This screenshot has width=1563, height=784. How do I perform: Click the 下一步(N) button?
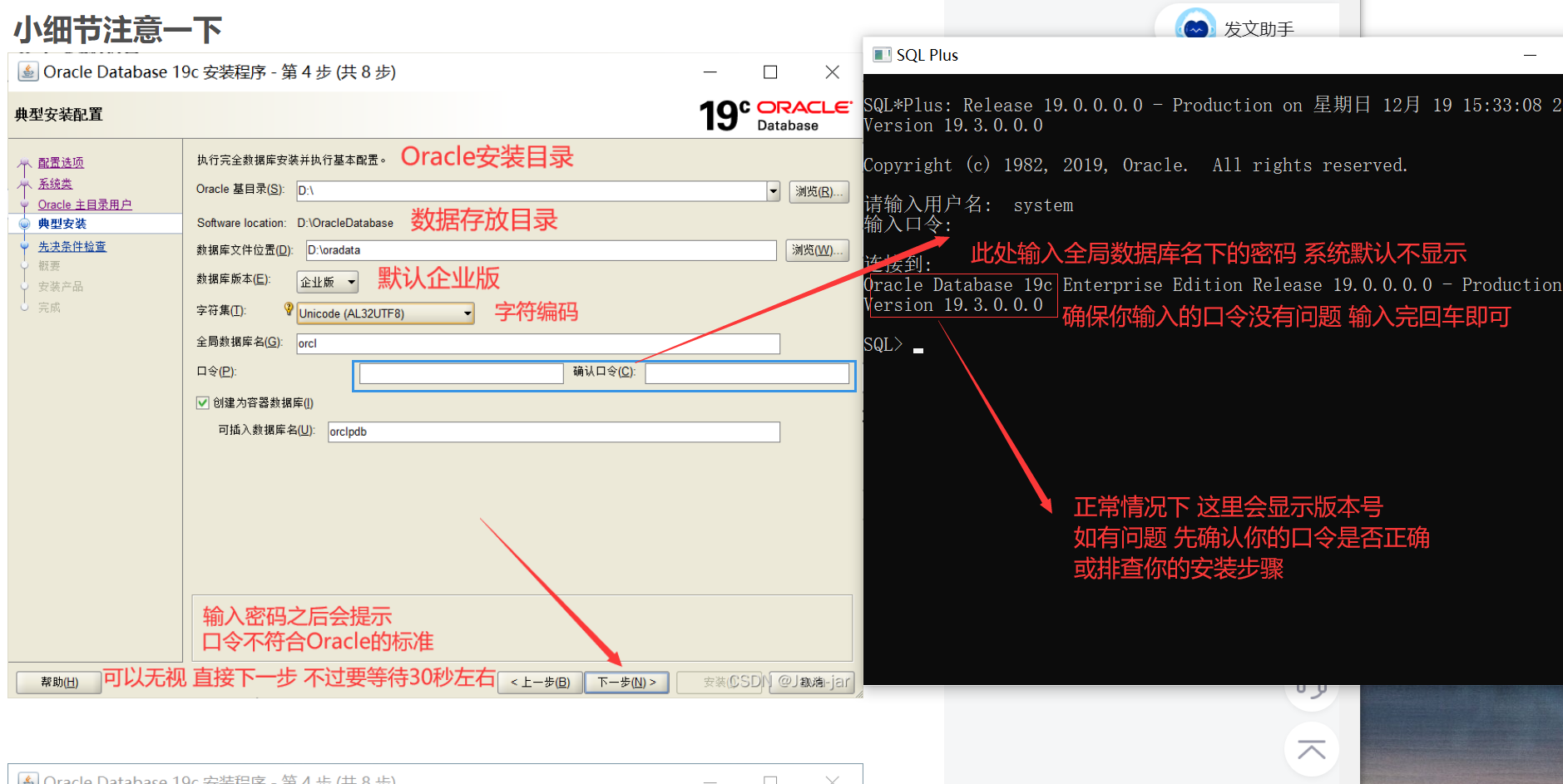(x=626, y=682)
